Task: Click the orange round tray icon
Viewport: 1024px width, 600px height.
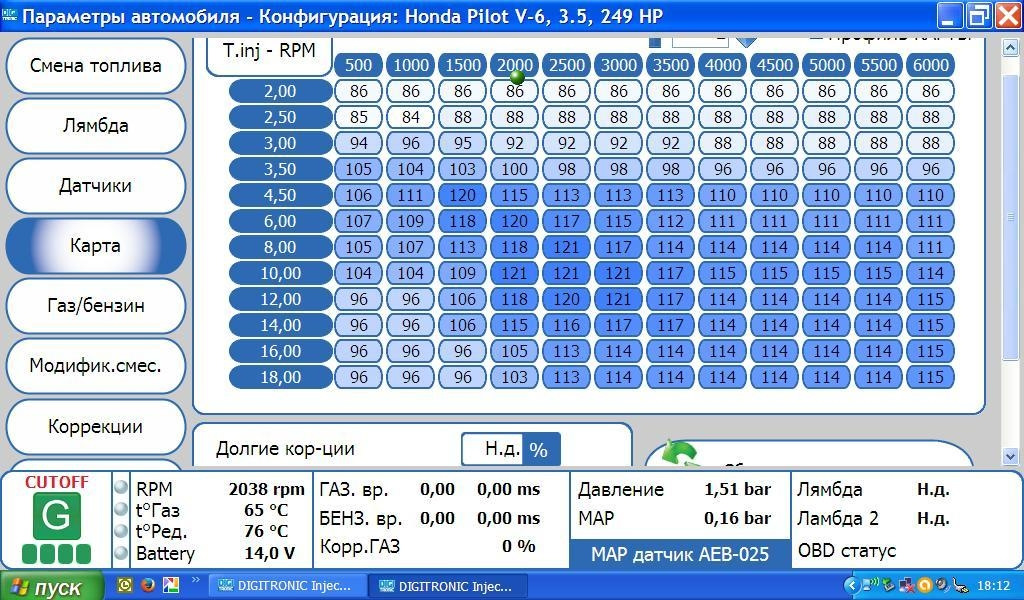Action: point(925,585)
